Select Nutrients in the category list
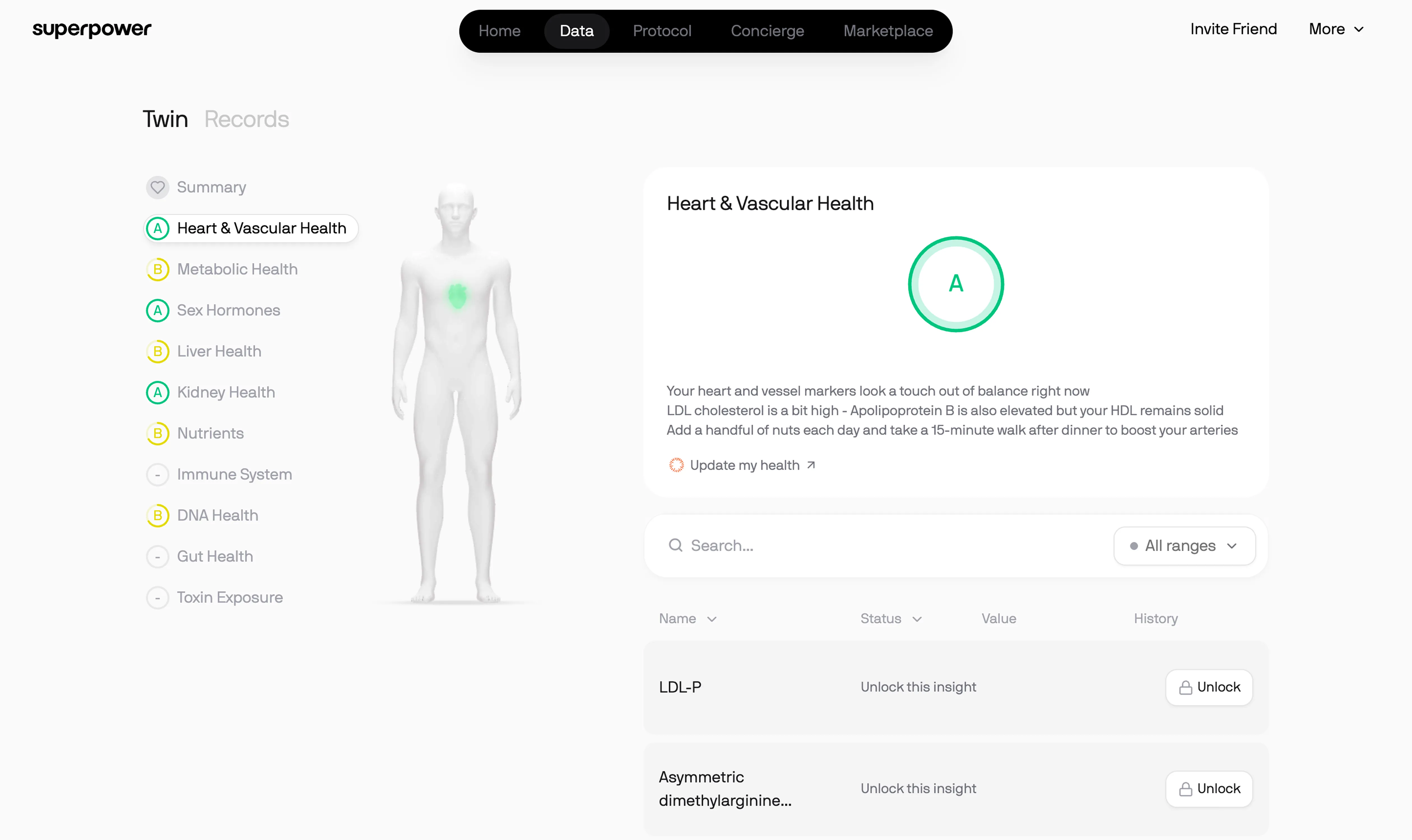The image size is (1412, 840). pos(210,434)
